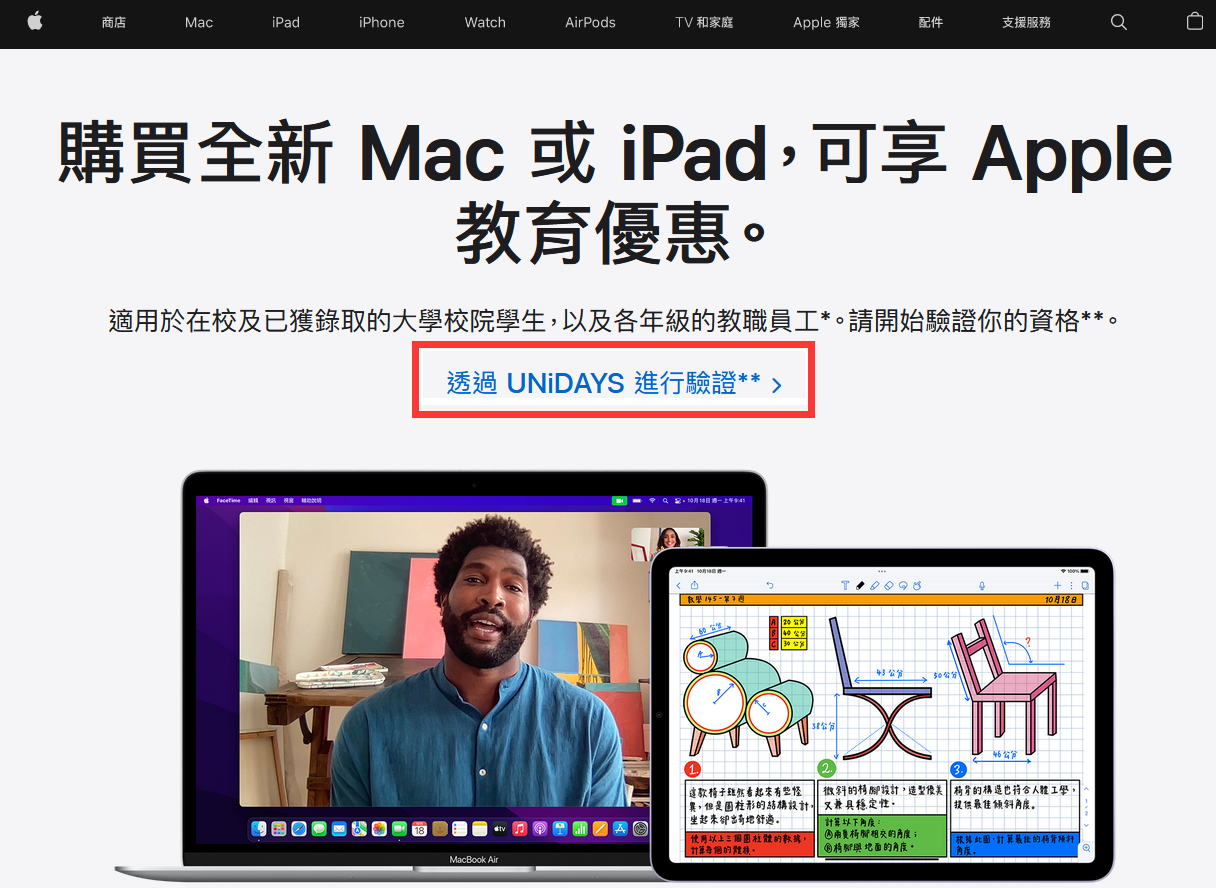Open 支援服務 in the navigation bar
1216x888 pixels.
[1026, 22]
